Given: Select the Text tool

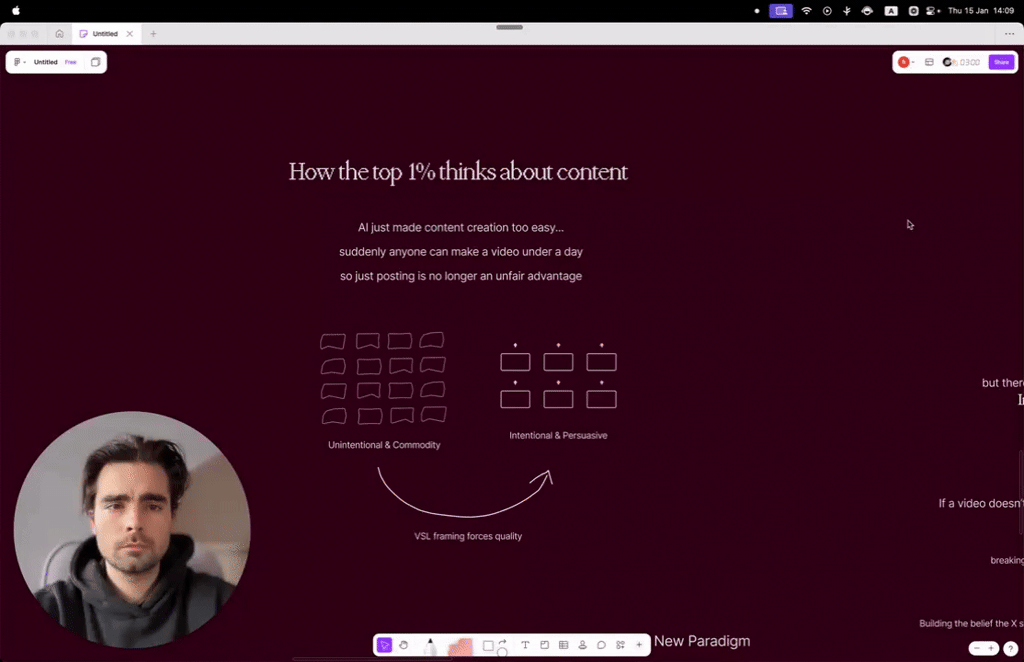Looking at the screenshot, I should (525, 645).
